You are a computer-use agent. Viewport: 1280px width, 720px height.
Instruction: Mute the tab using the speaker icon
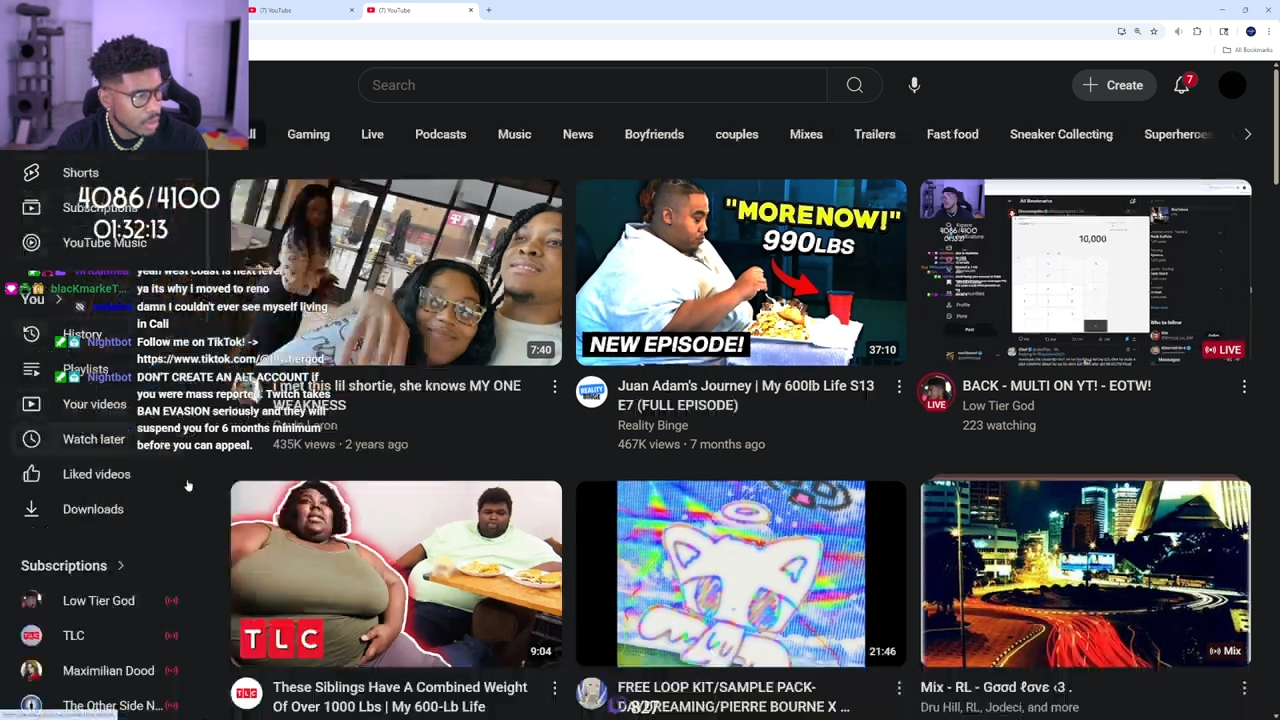(x=1179, y=32)
